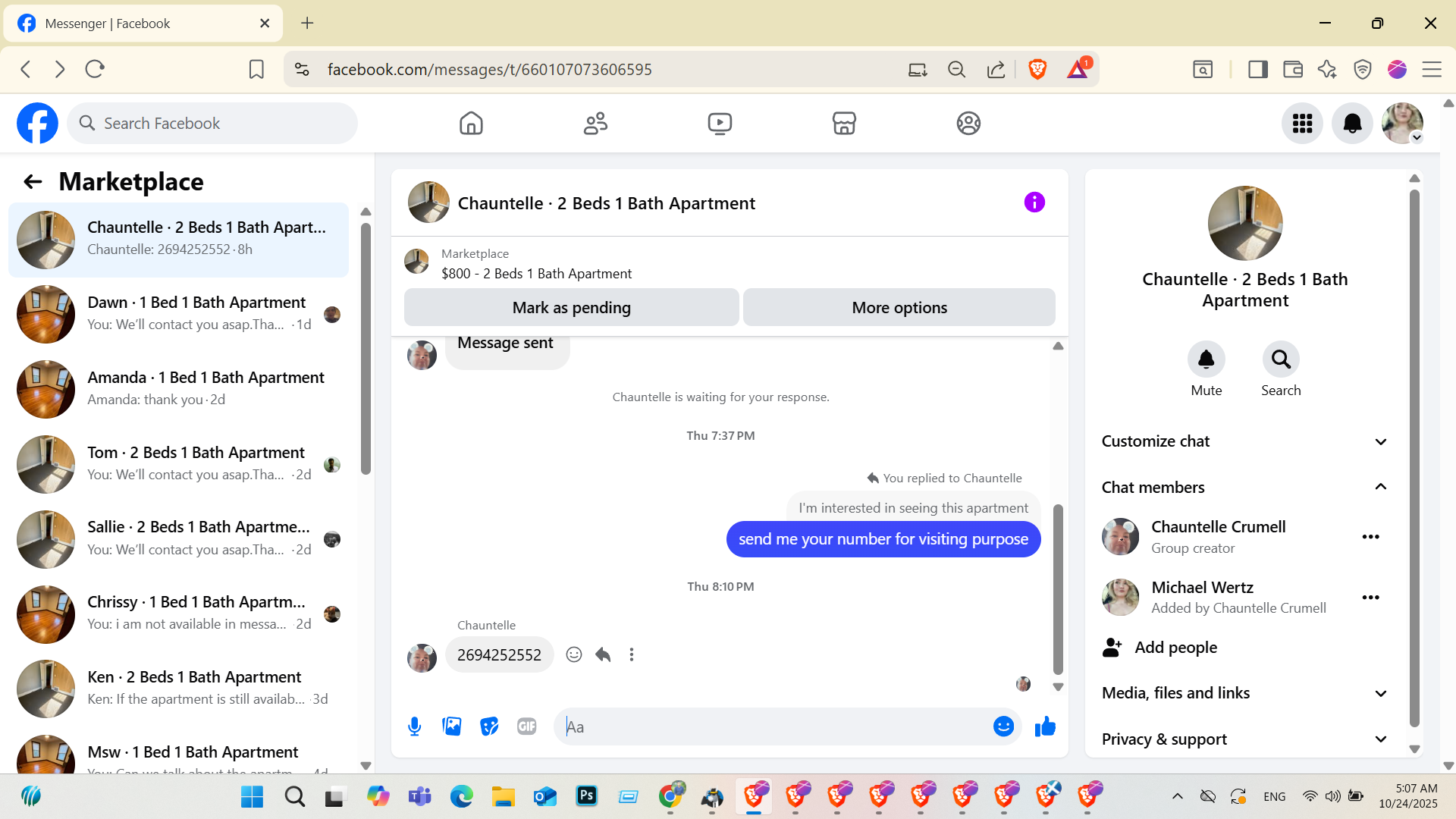Open Ken 2 Beds 1 Bath conversation
Viewport: 1456px width, 819px height.
179,689
